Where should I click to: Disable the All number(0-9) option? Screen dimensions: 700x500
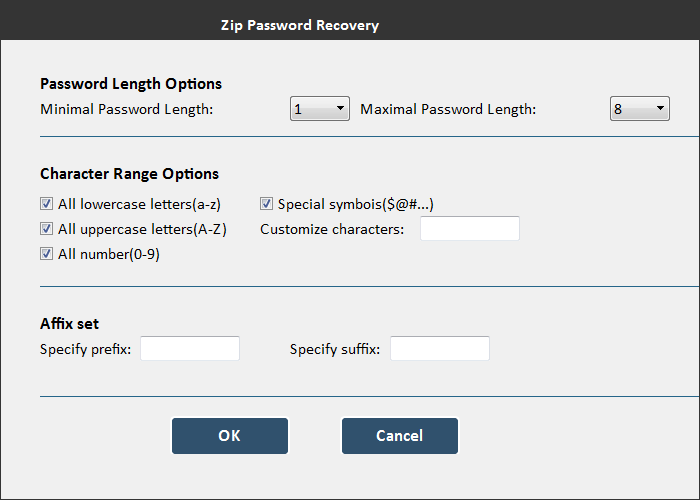(x=46, y=254)
